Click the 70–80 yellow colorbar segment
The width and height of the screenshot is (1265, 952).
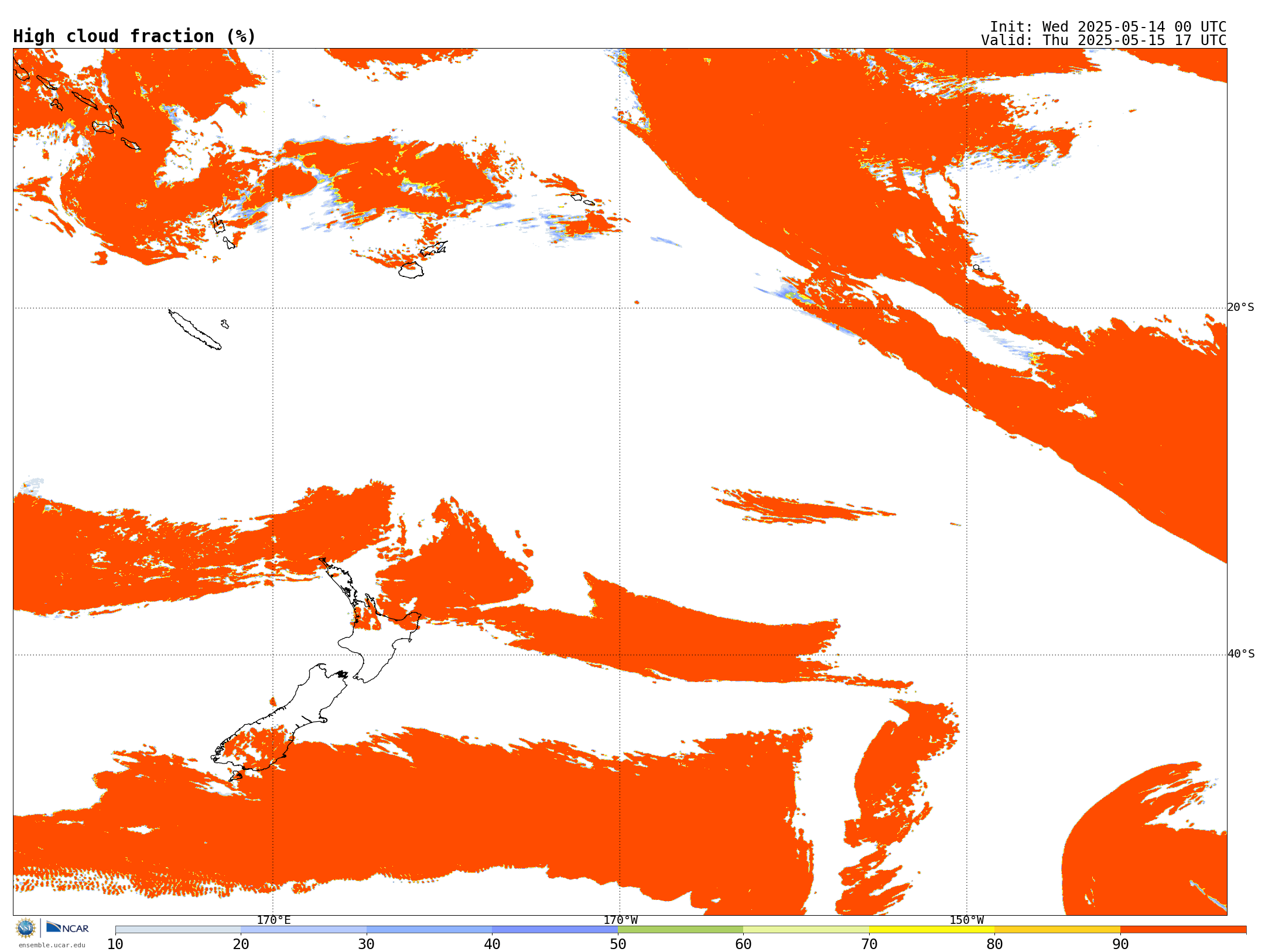[x=932, y=930]
